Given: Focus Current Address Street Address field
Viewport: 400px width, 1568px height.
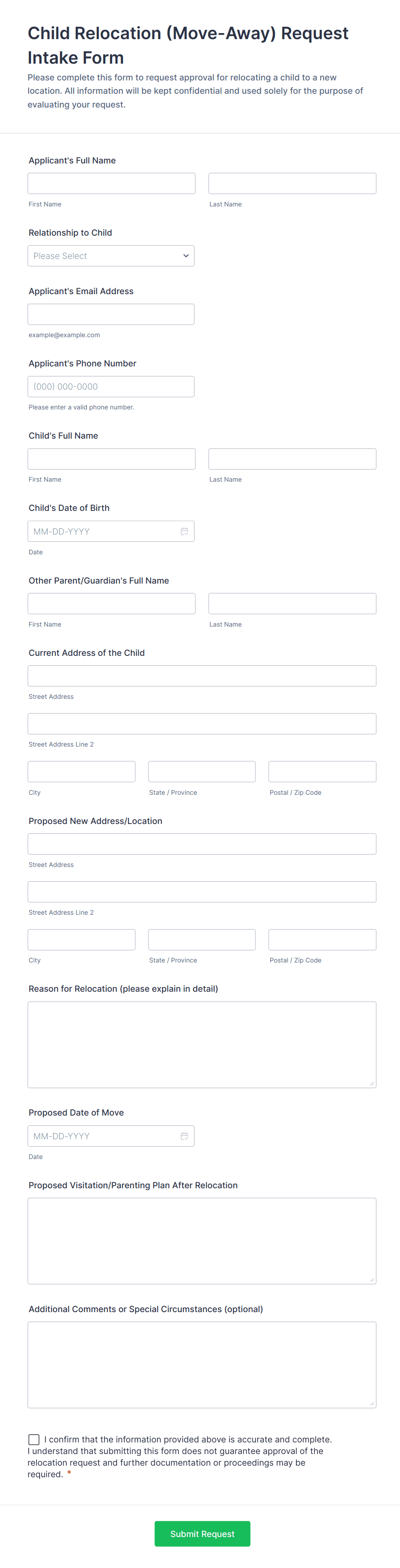Looking at the screenshot, I should [x=202, y=676].
